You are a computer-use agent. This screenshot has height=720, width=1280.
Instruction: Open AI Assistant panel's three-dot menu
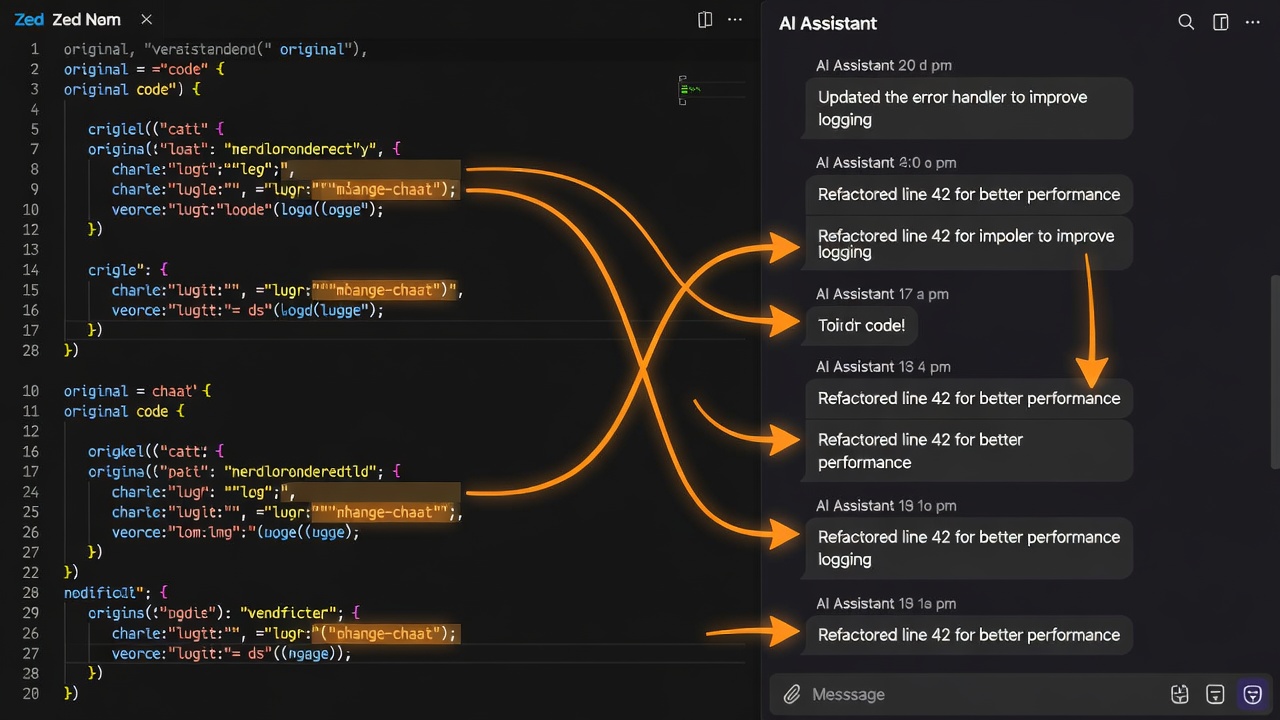point(1252,22)
